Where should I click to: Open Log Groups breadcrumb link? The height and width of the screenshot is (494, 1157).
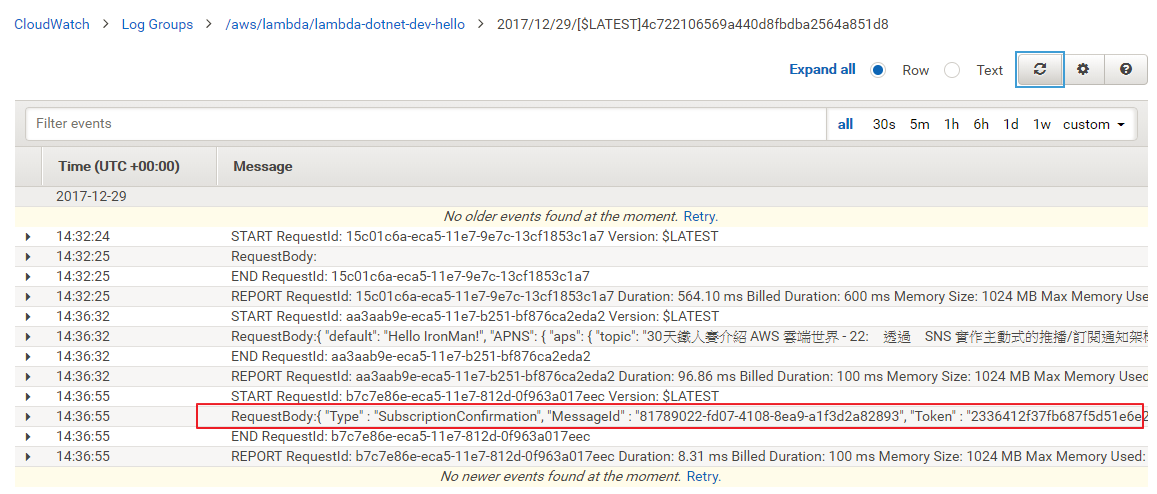tap(157, 24)
